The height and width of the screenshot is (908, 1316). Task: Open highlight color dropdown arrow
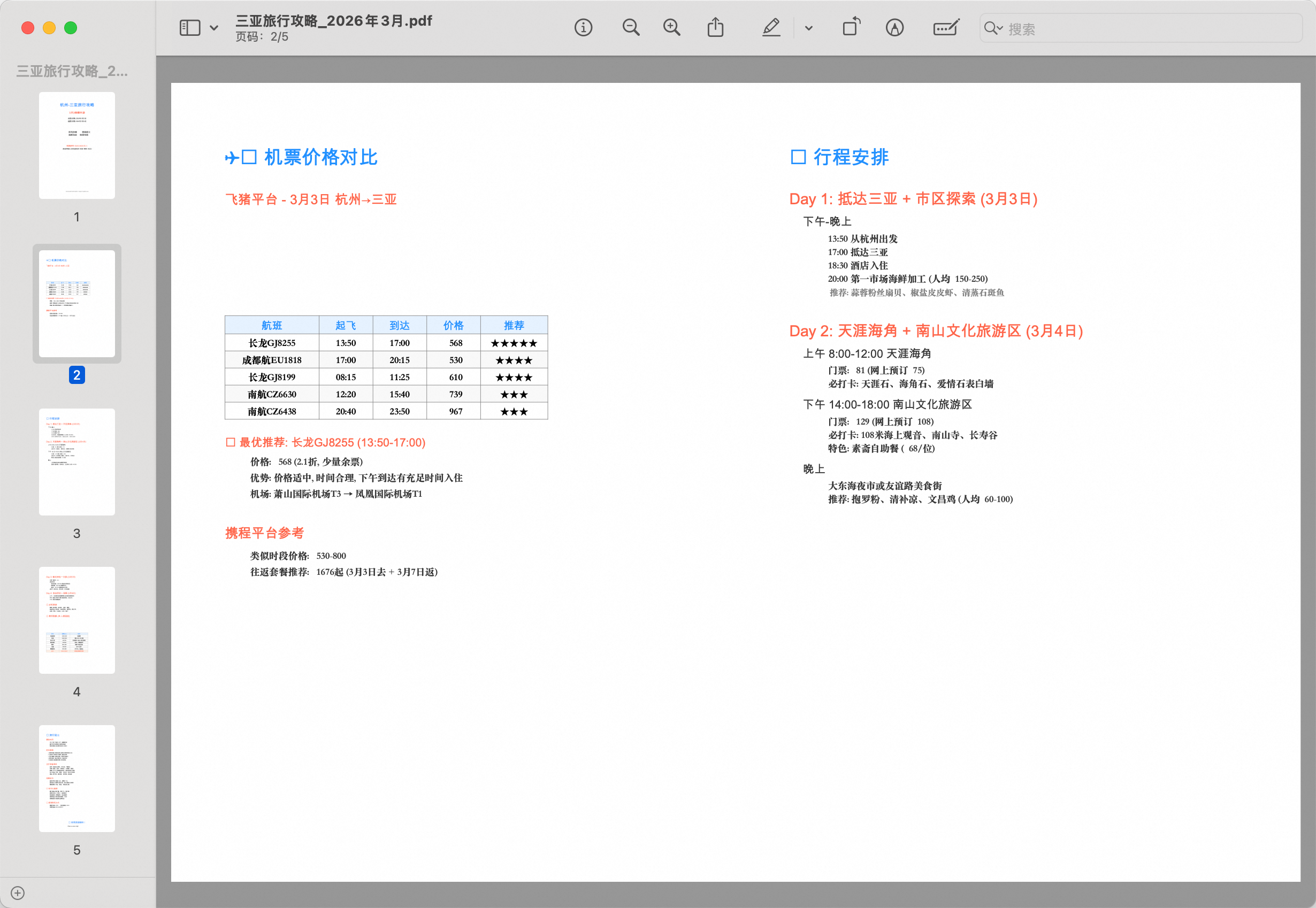click(808, 28)
